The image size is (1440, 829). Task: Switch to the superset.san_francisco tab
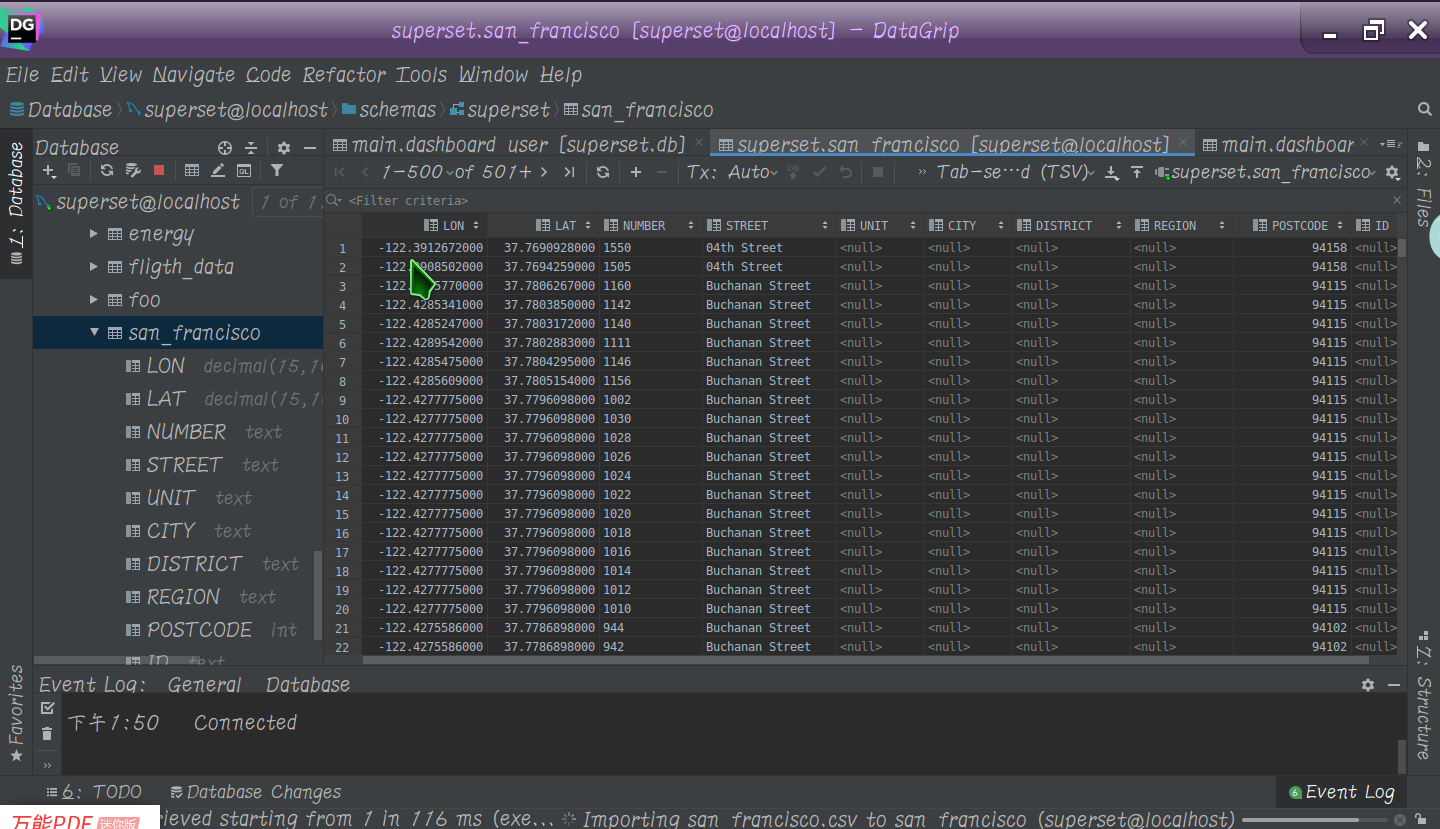(x=940, y=144)
